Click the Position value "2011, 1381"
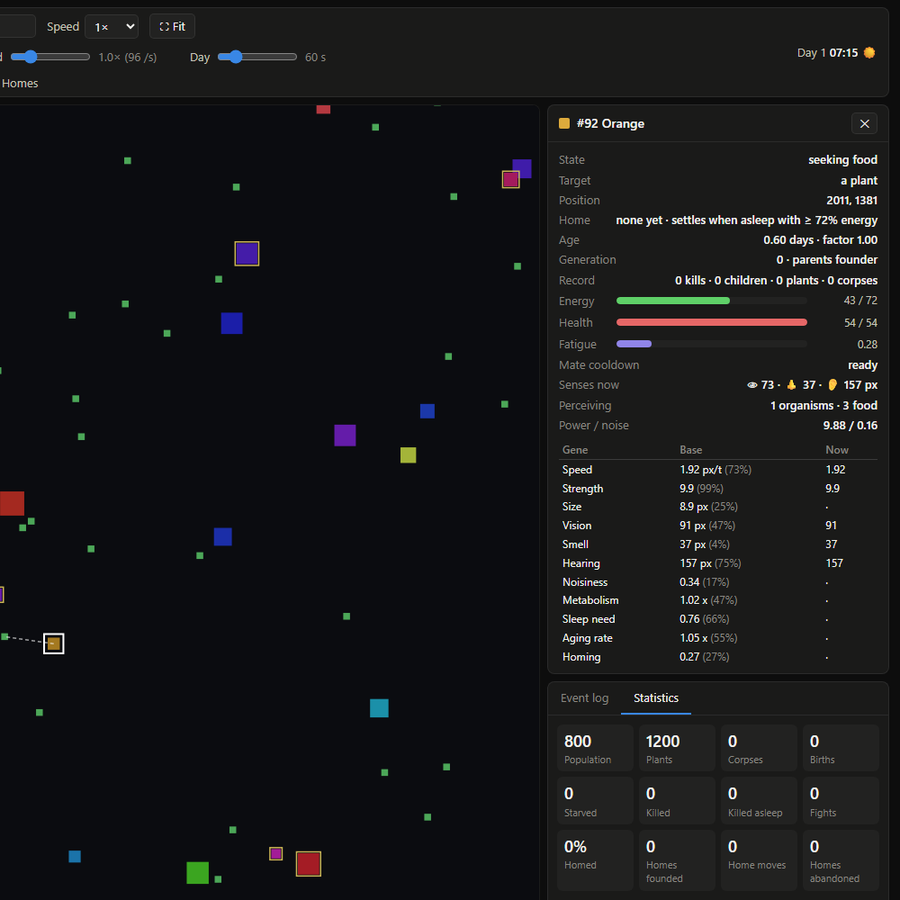 (x=851, y=200)
